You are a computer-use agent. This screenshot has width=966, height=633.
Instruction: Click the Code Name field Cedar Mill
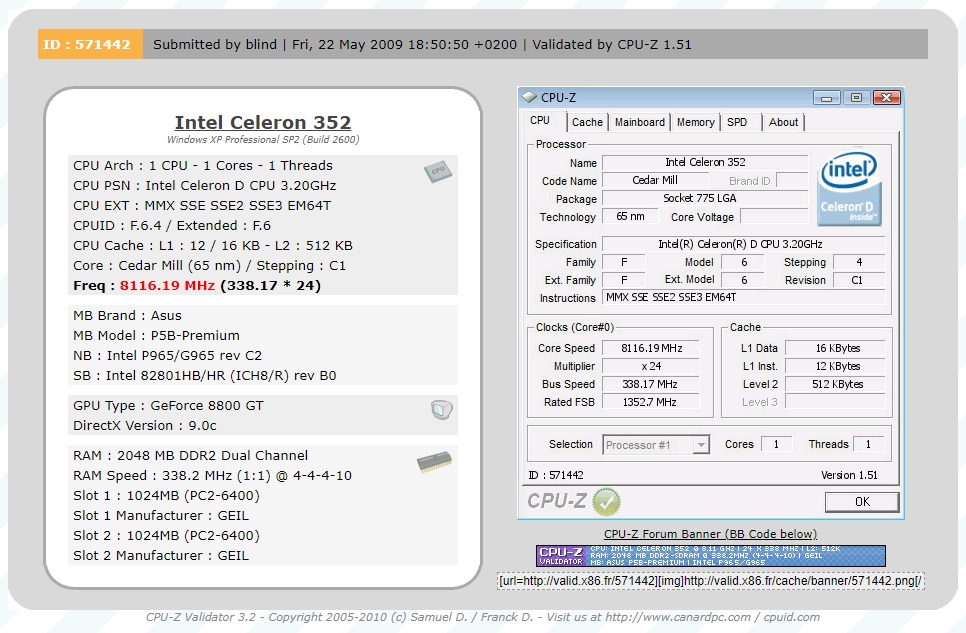655,180
